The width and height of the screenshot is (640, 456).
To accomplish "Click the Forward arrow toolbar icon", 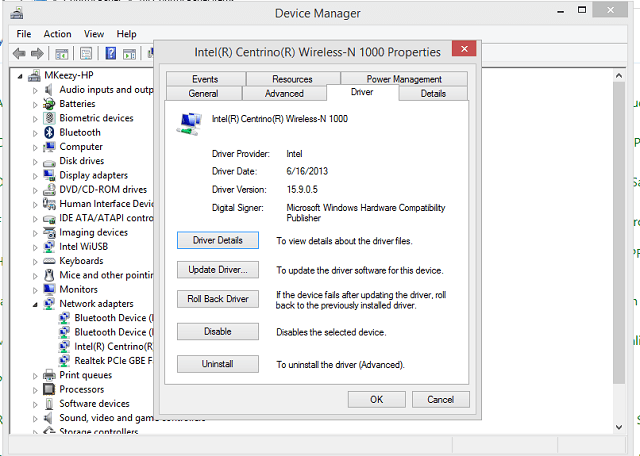I will click(x=37, y=53).
